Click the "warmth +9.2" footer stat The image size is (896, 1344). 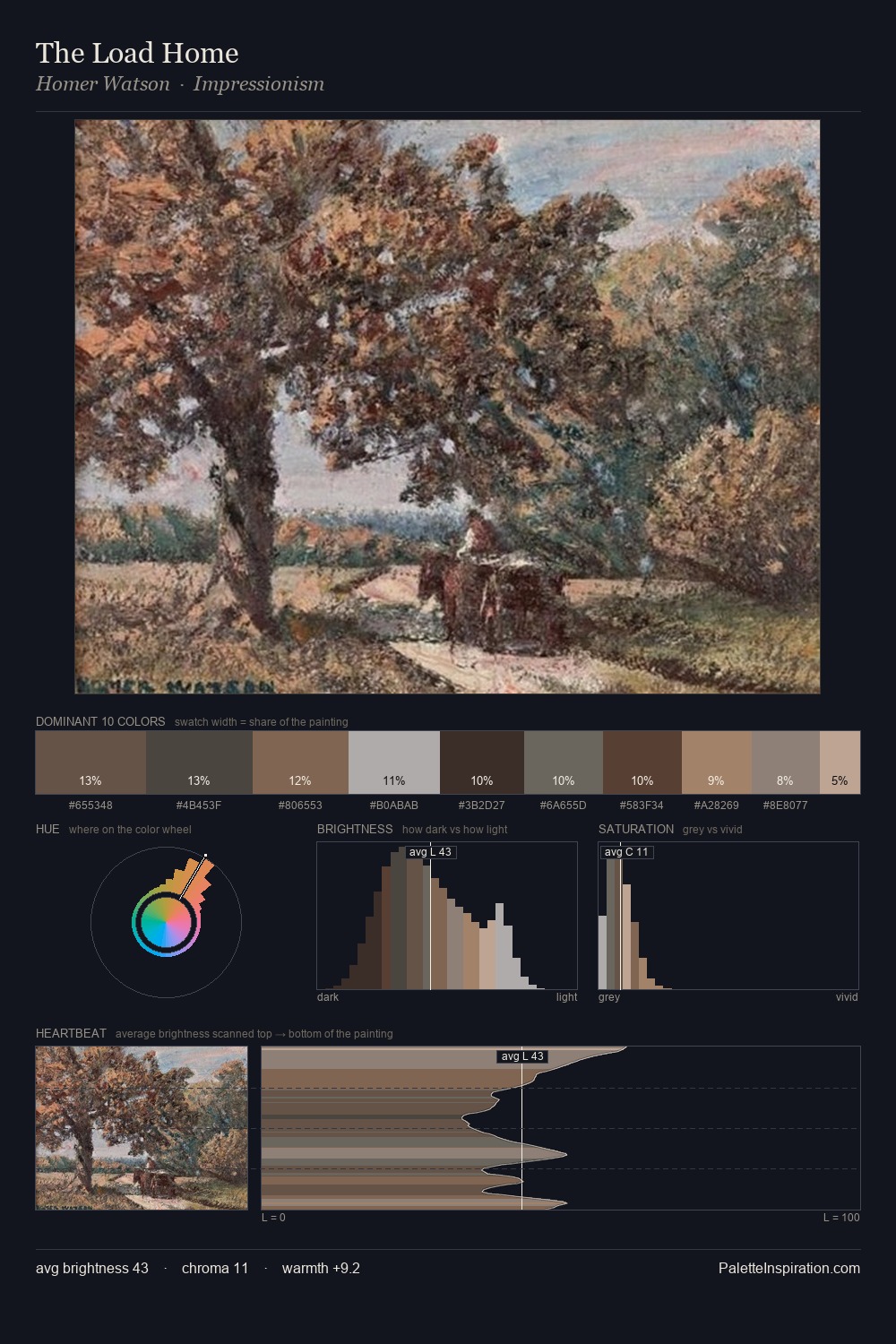click(x=321, y=1268)
